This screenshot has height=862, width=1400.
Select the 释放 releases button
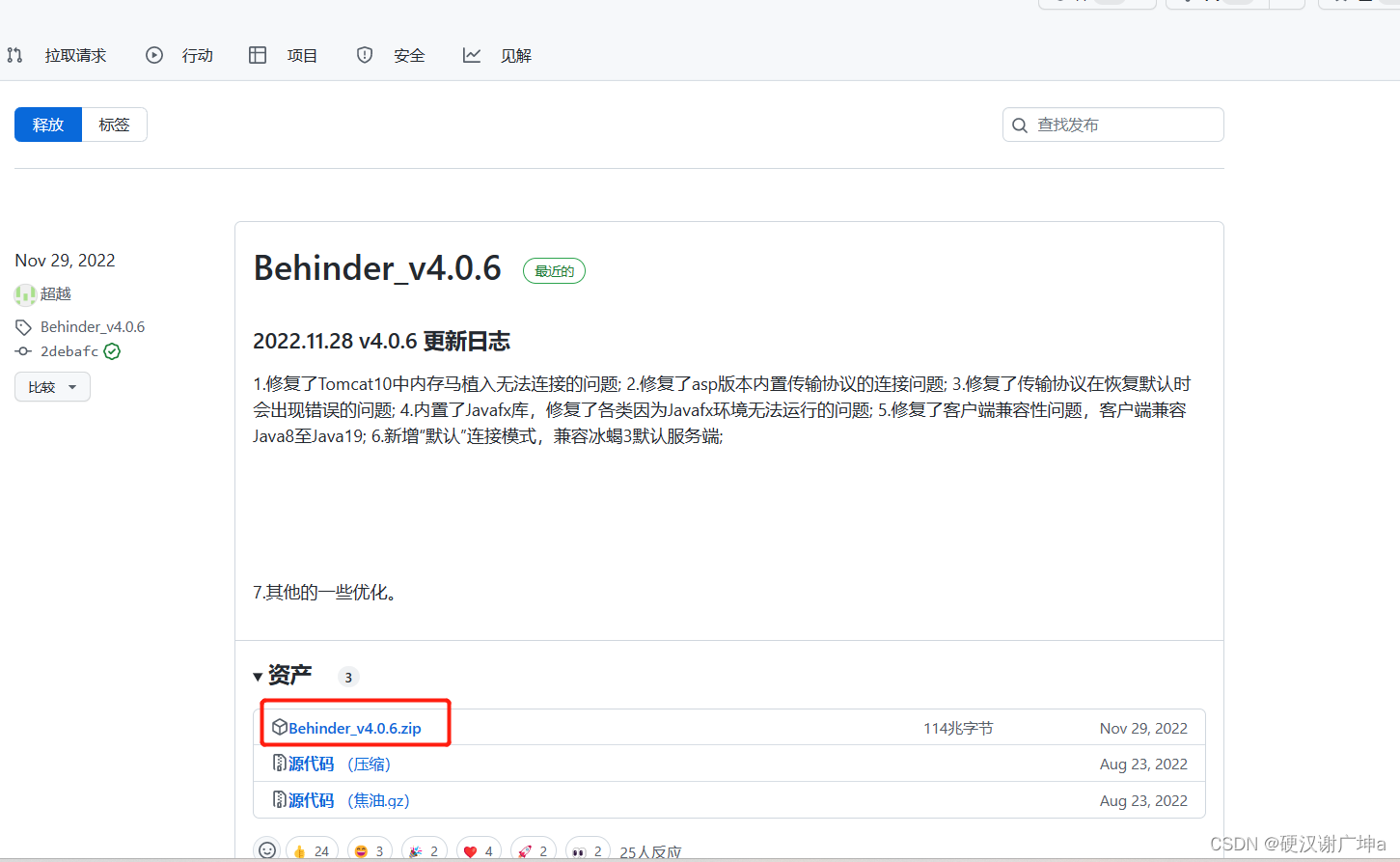[48, 125]
